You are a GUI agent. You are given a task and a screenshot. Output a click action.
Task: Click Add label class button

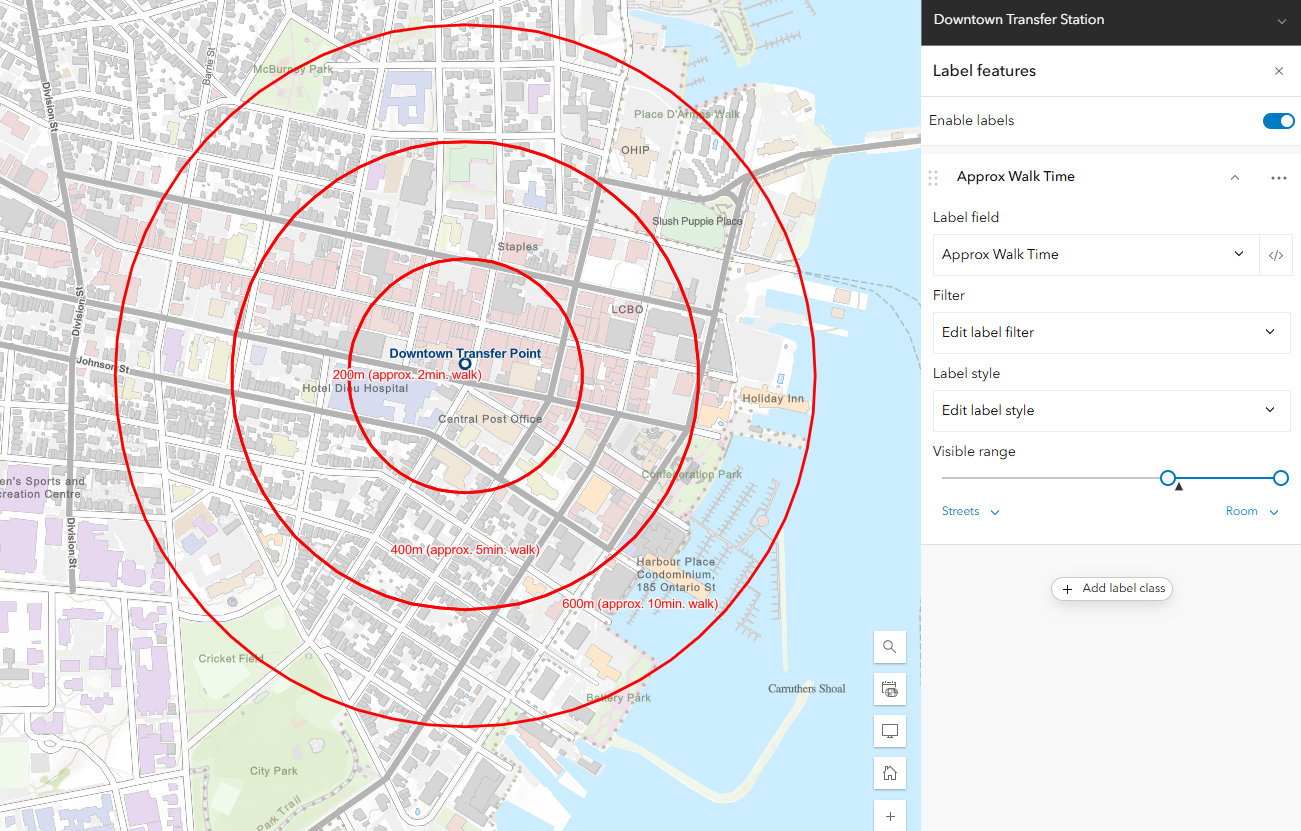(x=1111, y=588)
